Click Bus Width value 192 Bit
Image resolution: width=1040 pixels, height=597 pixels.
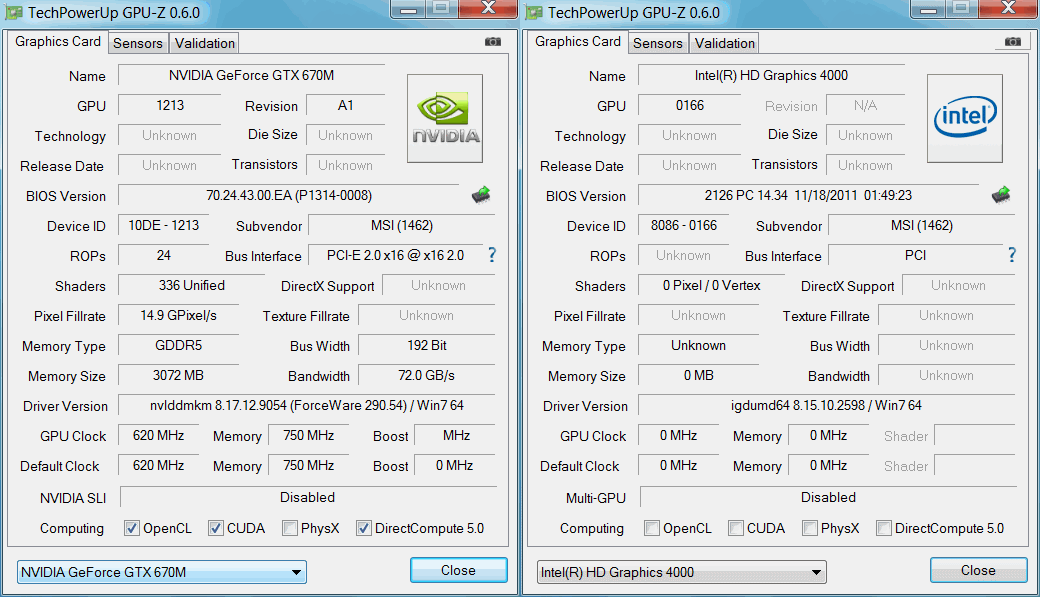tap(426, 345)
